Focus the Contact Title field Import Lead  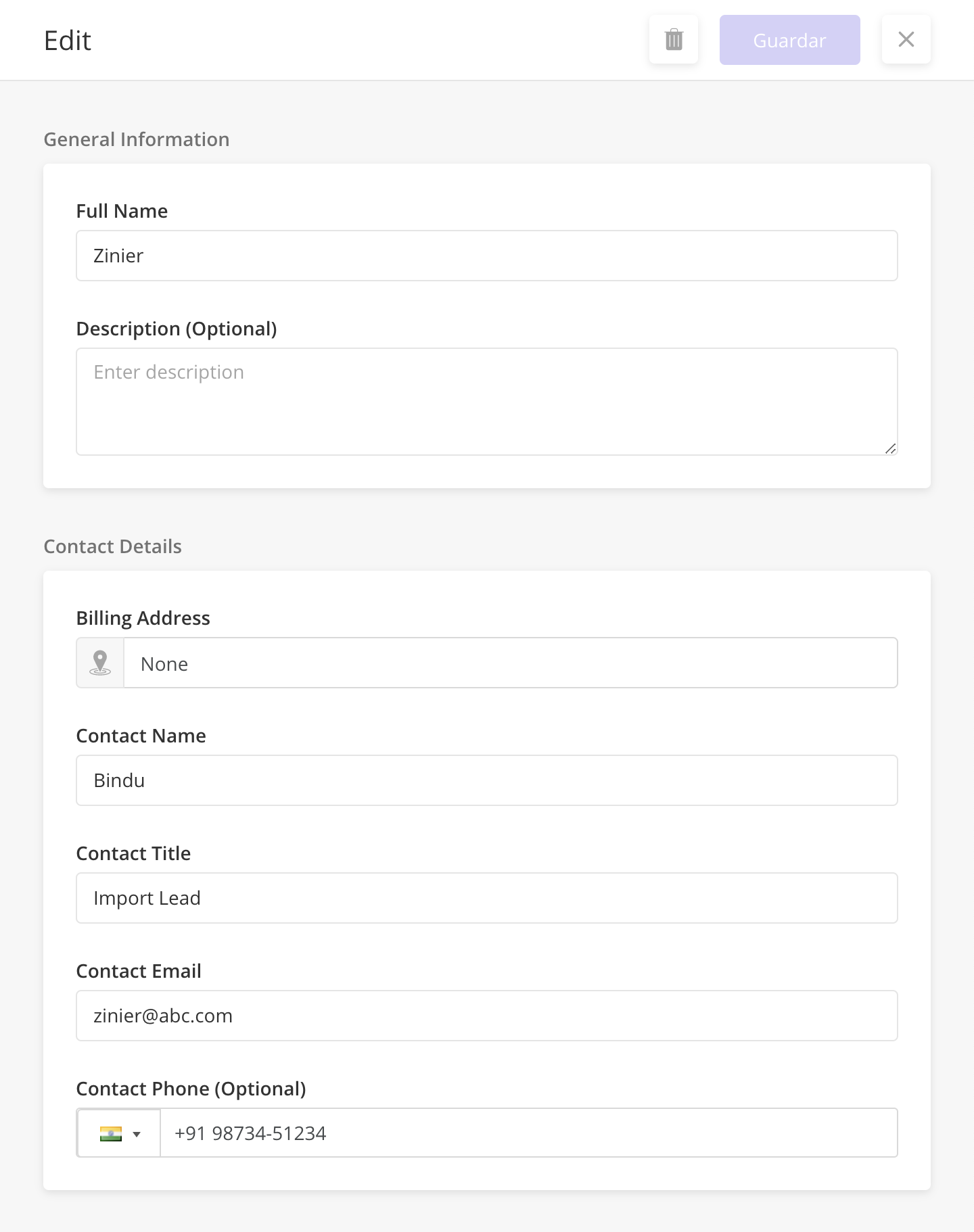click(487, 898)
